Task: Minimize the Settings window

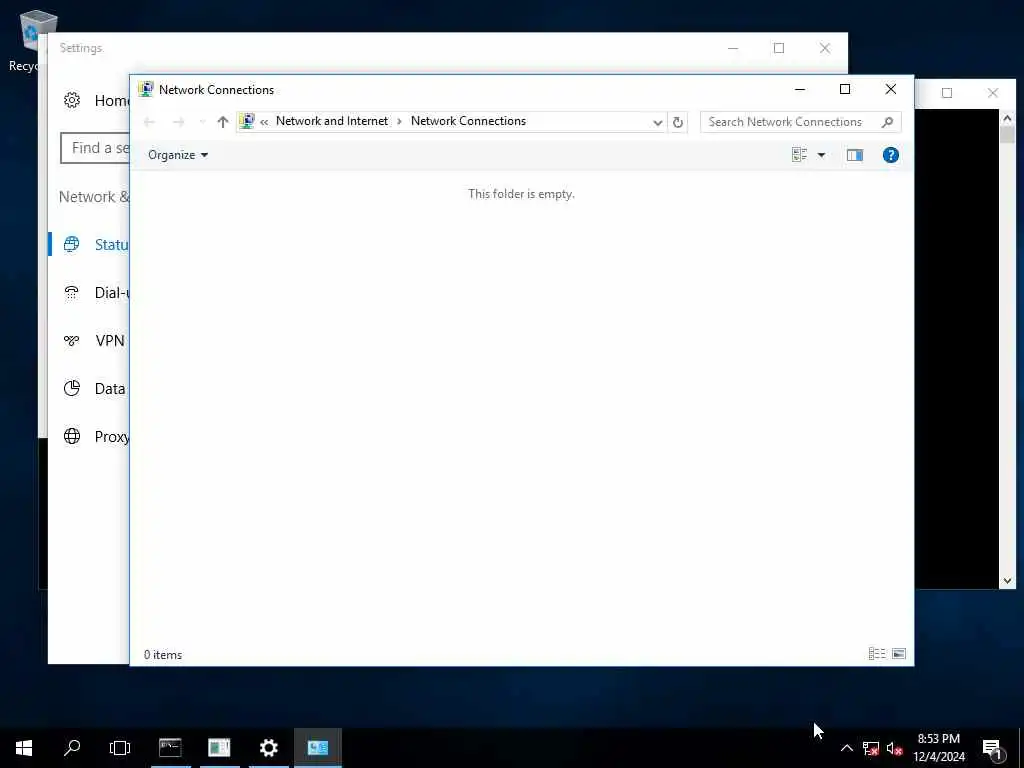Action: pyautogui.click(x=733, y=48)
